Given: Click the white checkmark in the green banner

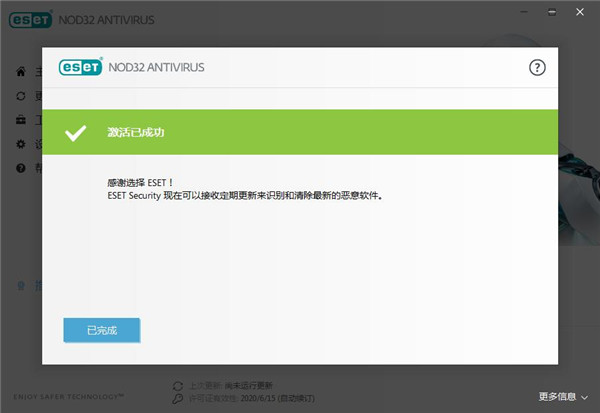Looking at the screenshot, I should click(x=75, y=133).
